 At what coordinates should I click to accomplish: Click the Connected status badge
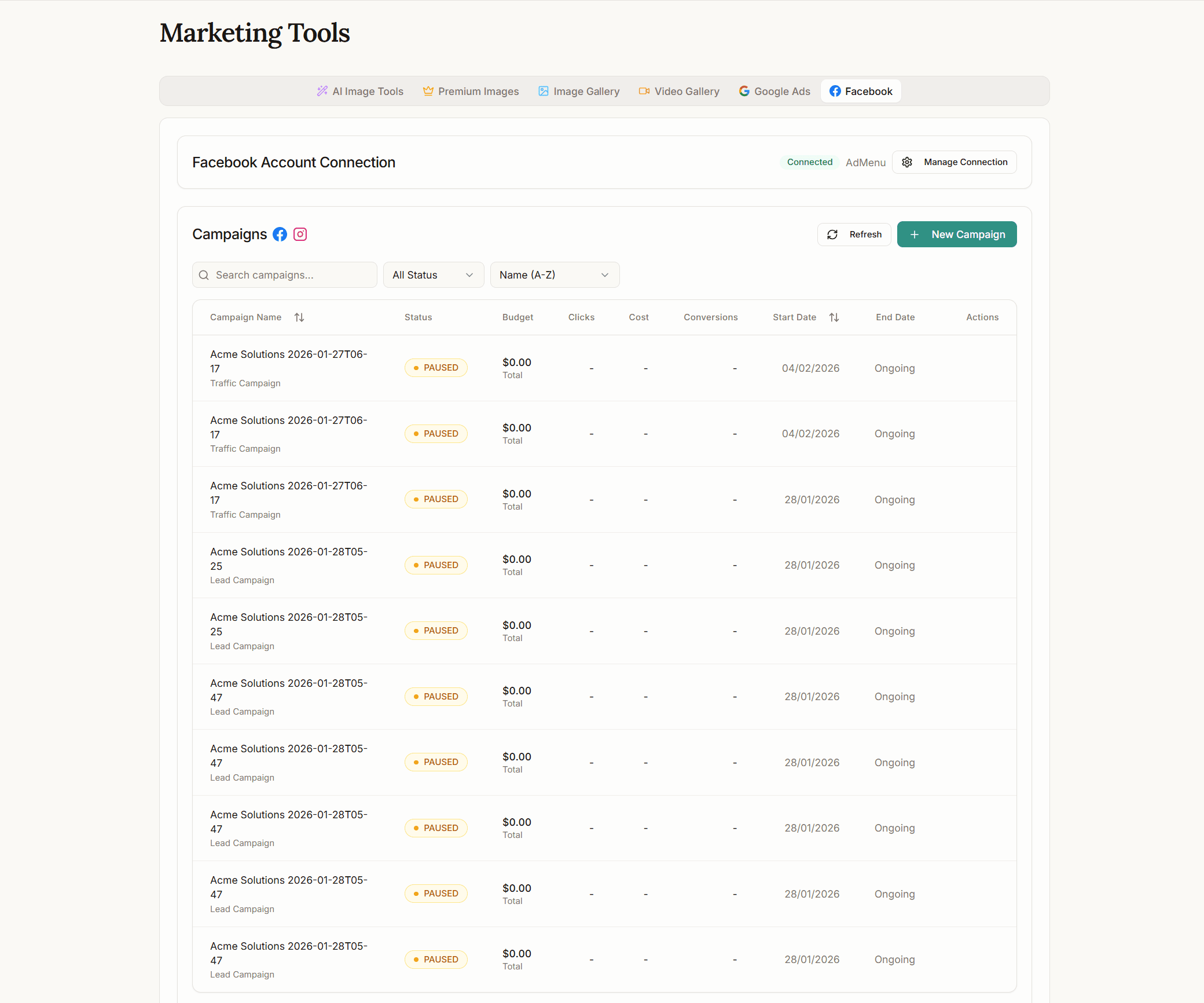[x=810, y=162]
